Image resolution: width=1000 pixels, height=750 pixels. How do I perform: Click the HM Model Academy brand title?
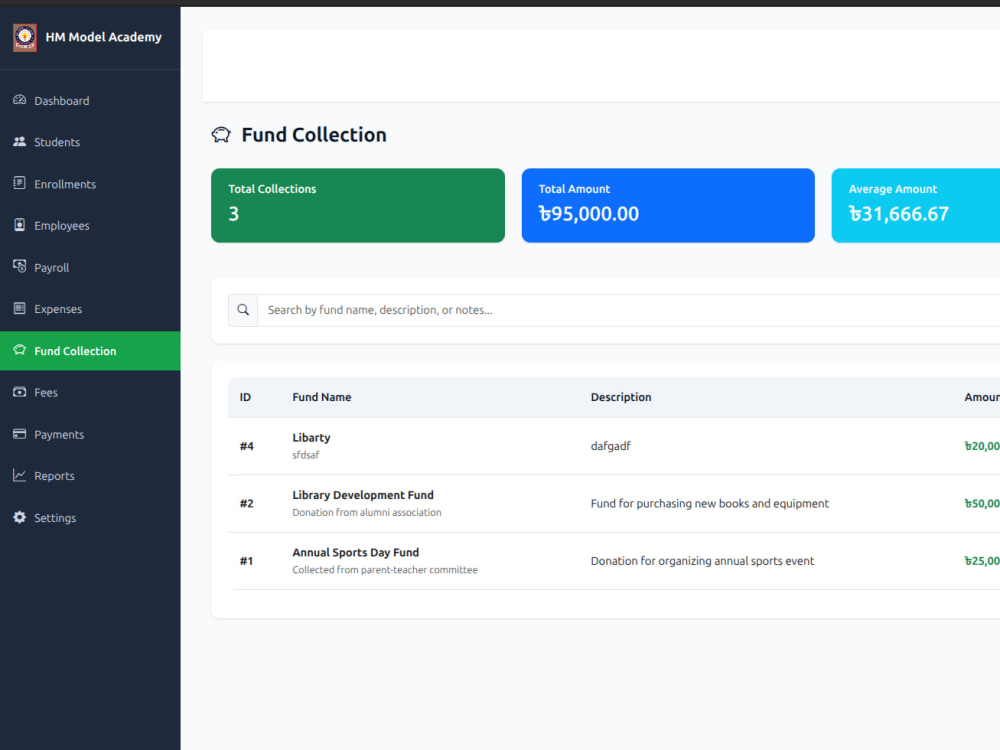click(x=103, y=37)
